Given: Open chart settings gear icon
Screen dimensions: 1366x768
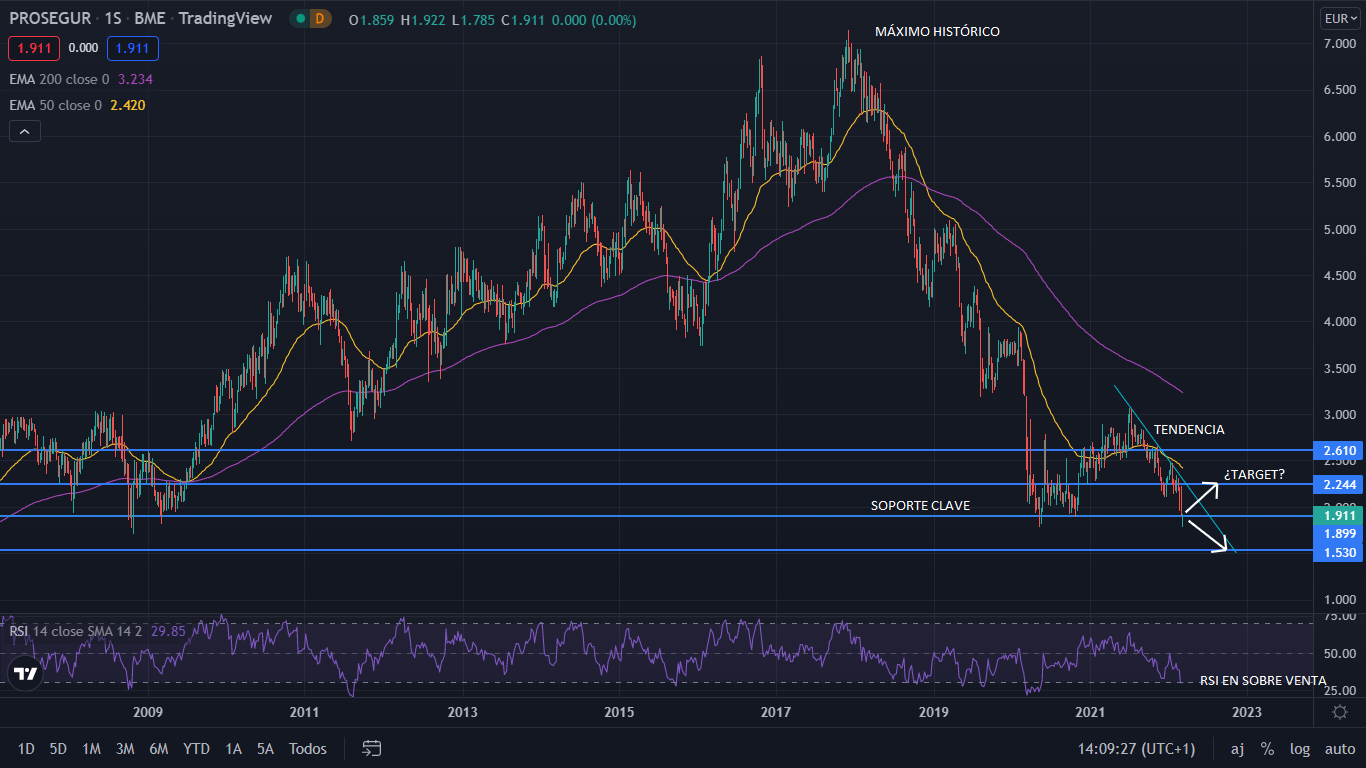Looking at the screenshot, I should pyautogui.click(x=1340, y=711).
